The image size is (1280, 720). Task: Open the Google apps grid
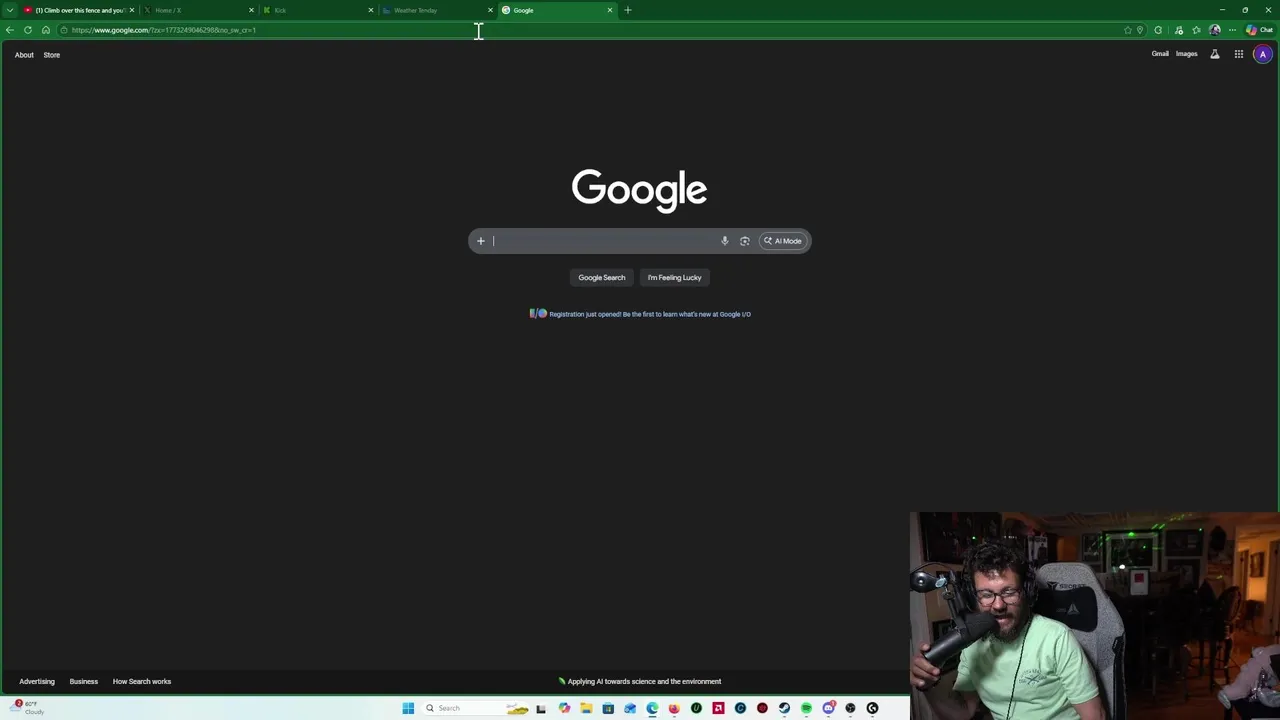1238,54
